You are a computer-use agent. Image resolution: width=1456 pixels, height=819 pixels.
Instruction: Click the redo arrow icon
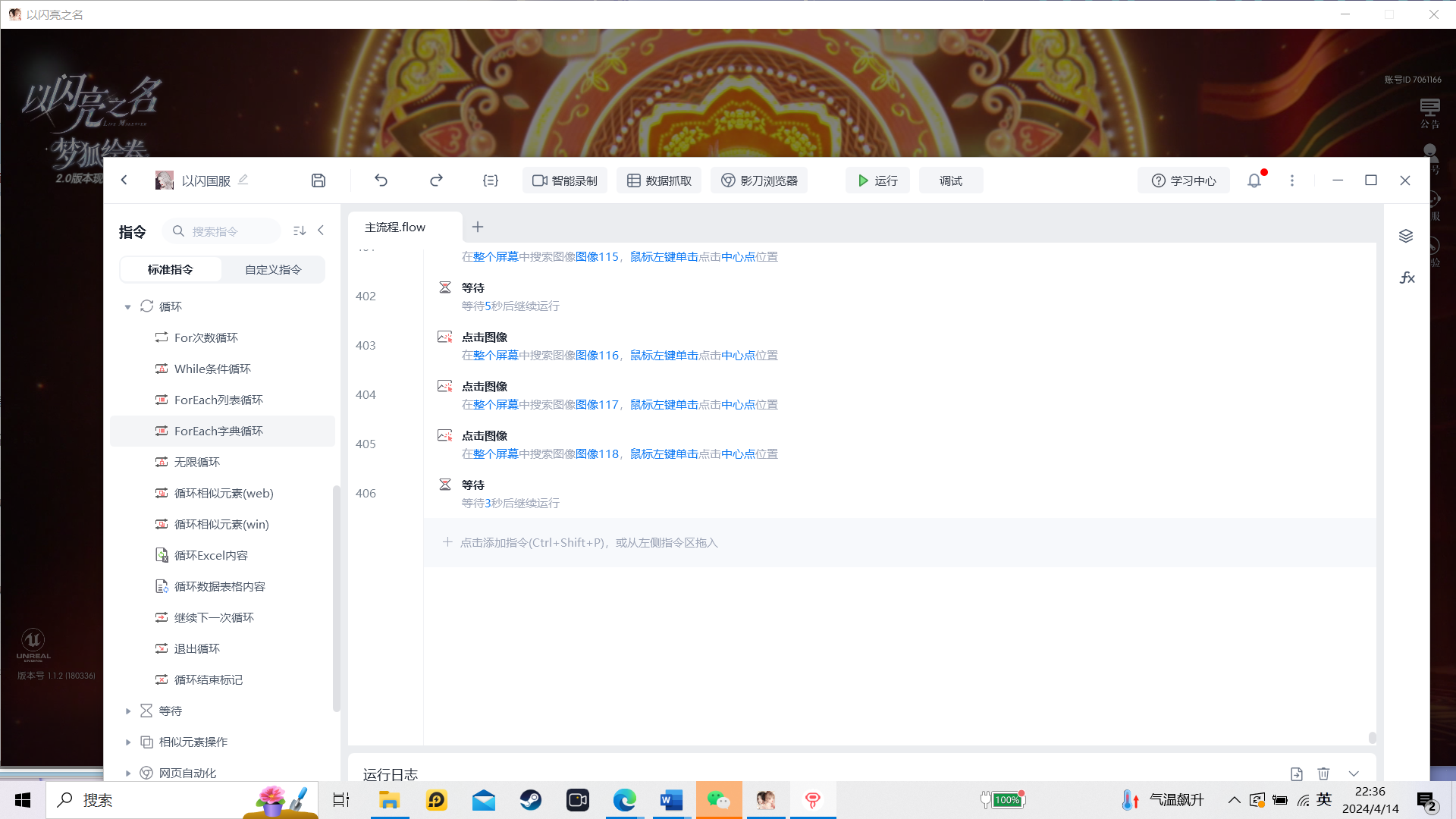click(436, 180)
